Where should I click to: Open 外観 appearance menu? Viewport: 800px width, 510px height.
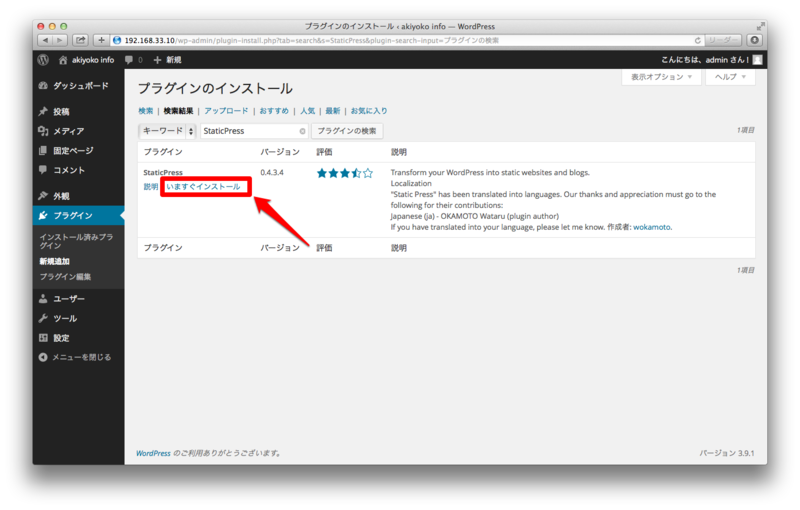coord(61,196)
